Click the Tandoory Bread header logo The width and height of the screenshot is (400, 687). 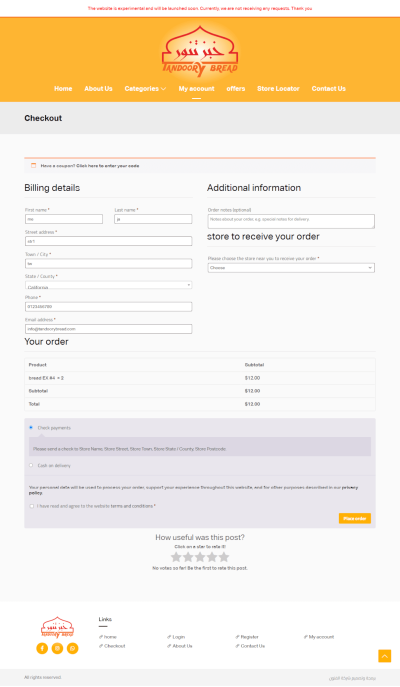pos(200,51)
